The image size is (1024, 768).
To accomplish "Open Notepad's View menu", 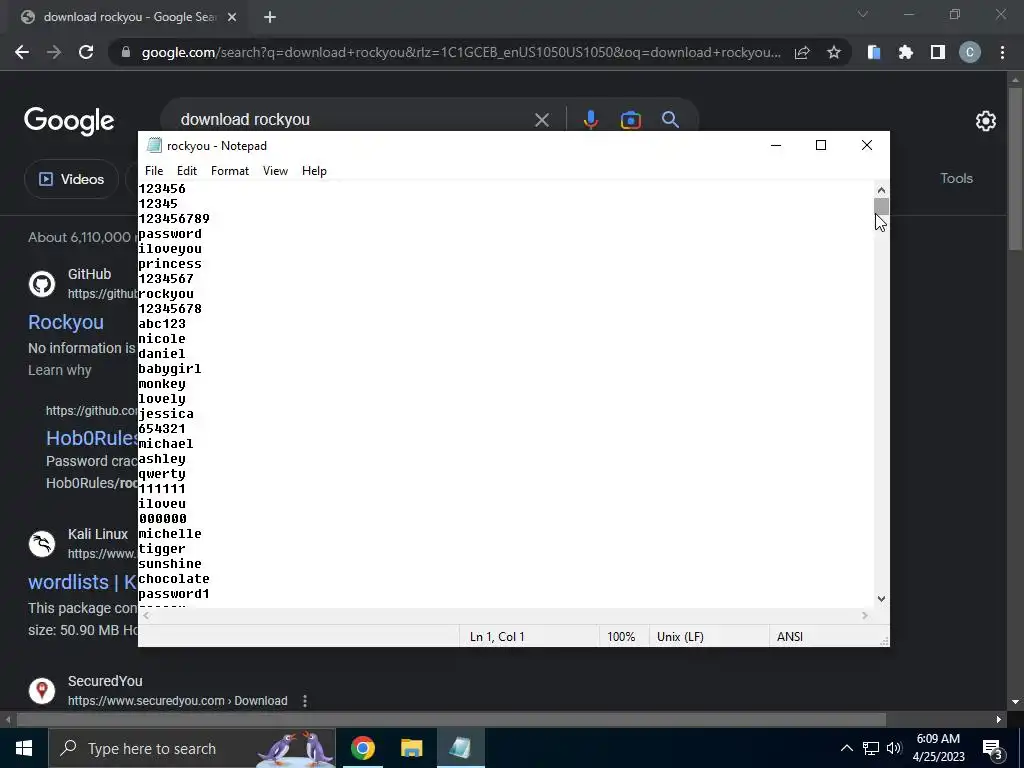I will point(276,170).
